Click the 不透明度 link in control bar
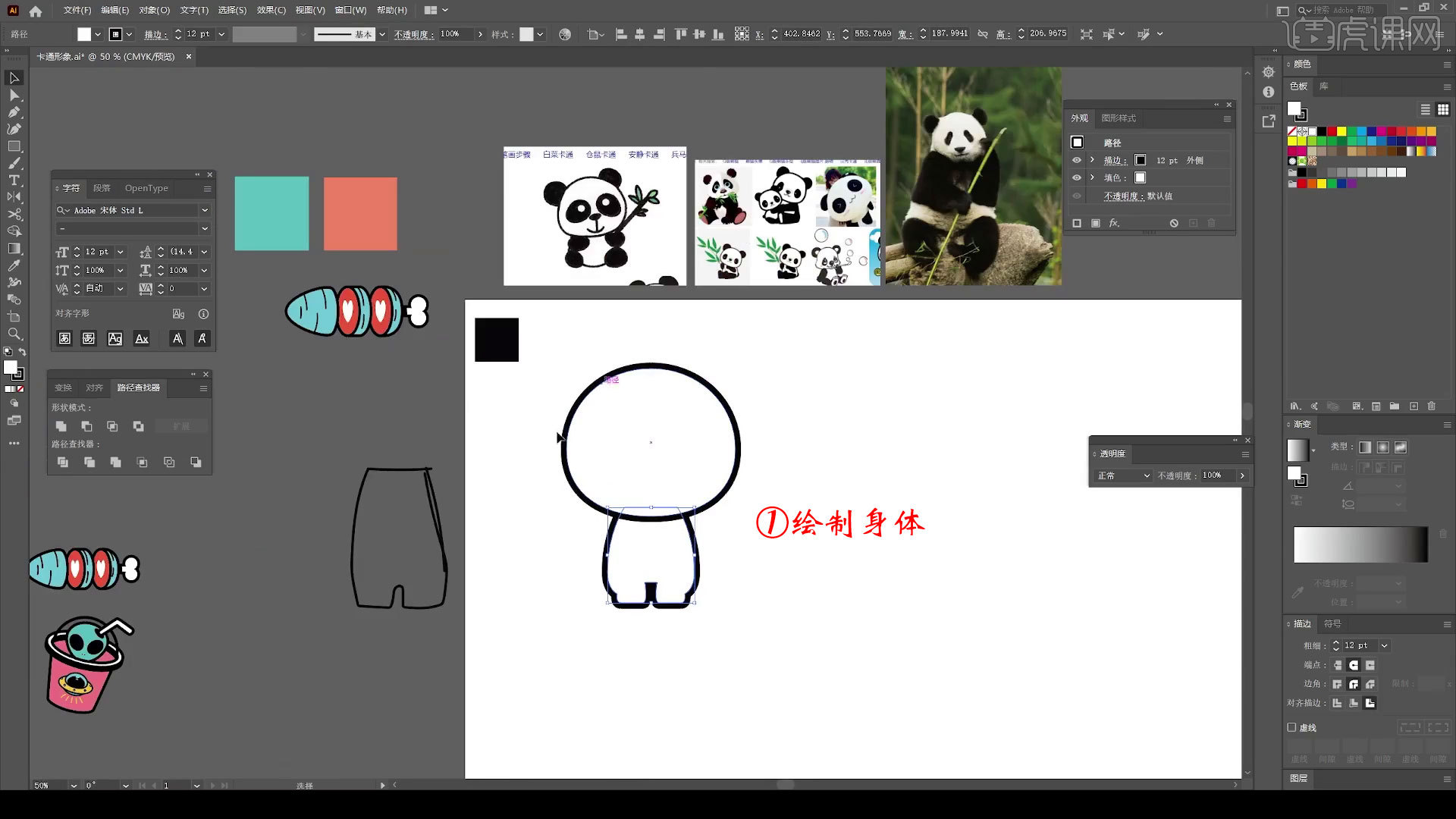1456x819 pixels. pos(414,34)
